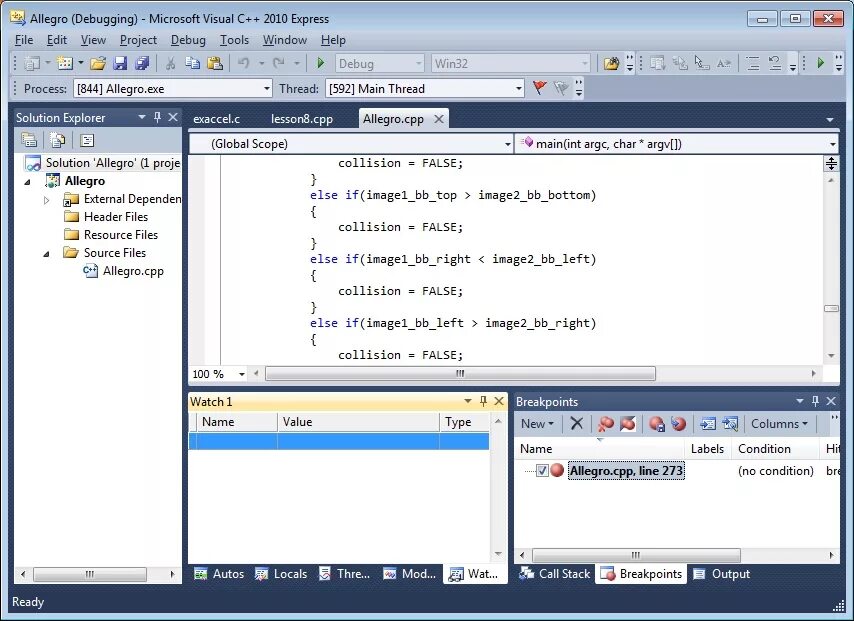
Task: Click the Cut scissors icon
Action: click(170, 64)
